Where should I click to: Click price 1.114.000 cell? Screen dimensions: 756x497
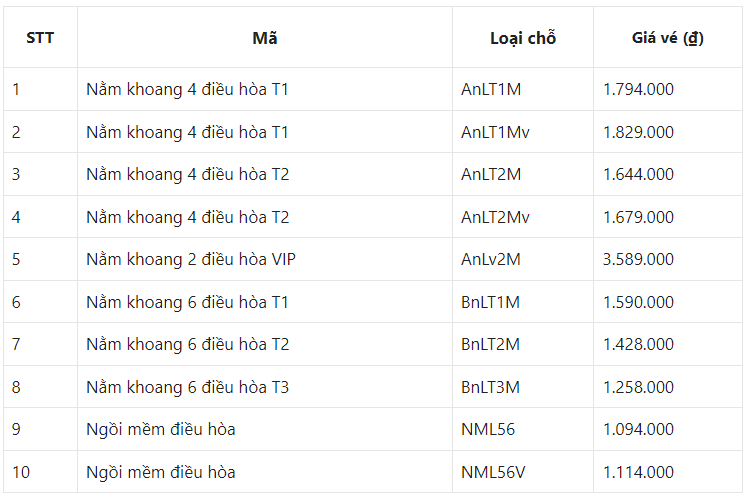(x=638, y=472)
